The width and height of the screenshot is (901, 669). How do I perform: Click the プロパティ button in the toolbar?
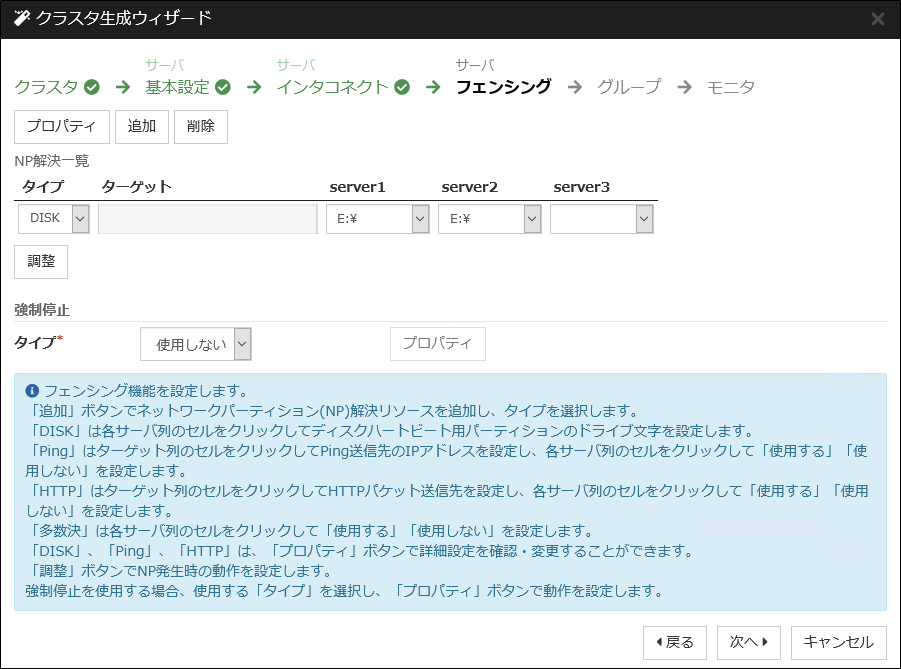(61, 126)
